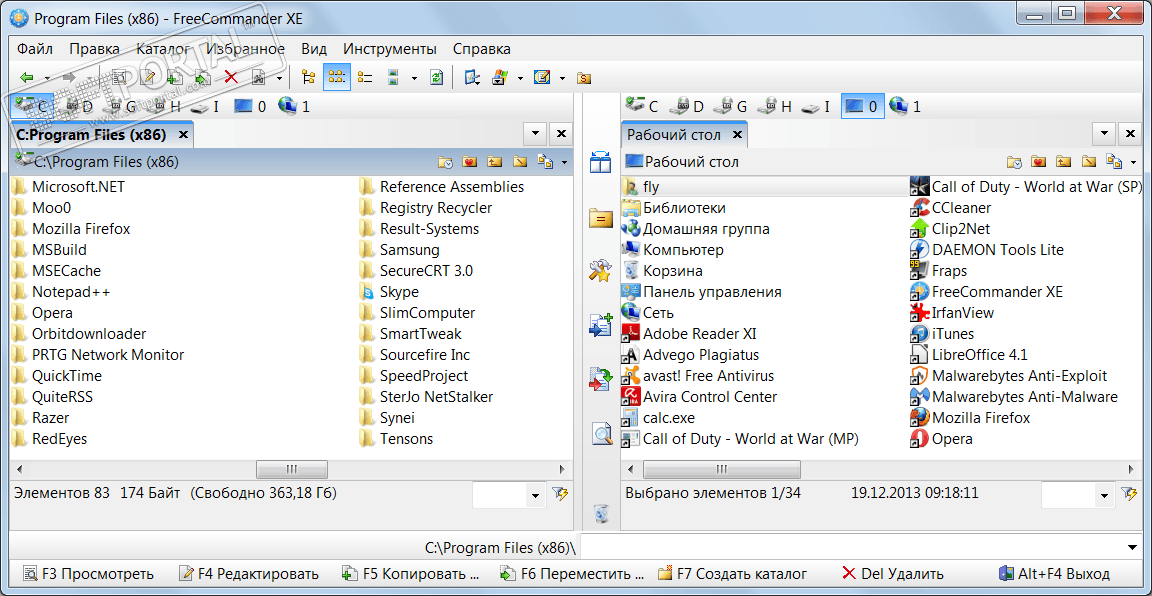Open history folder icon in left path bar
Viewport: 1152px width, 596px height.
(x=445, y=162)
